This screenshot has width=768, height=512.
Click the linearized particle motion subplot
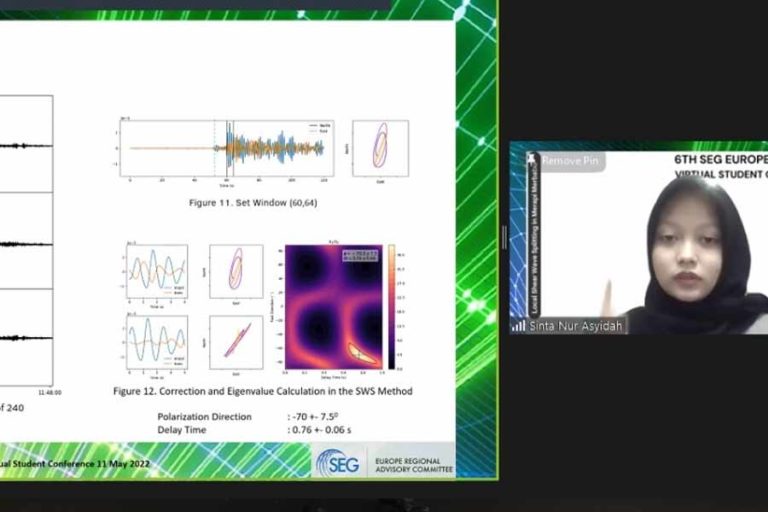coord(236,342)
